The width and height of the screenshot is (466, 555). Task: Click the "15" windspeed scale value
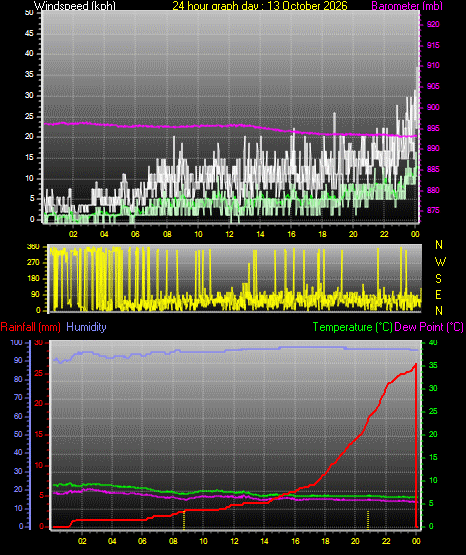tap(29, 158)
